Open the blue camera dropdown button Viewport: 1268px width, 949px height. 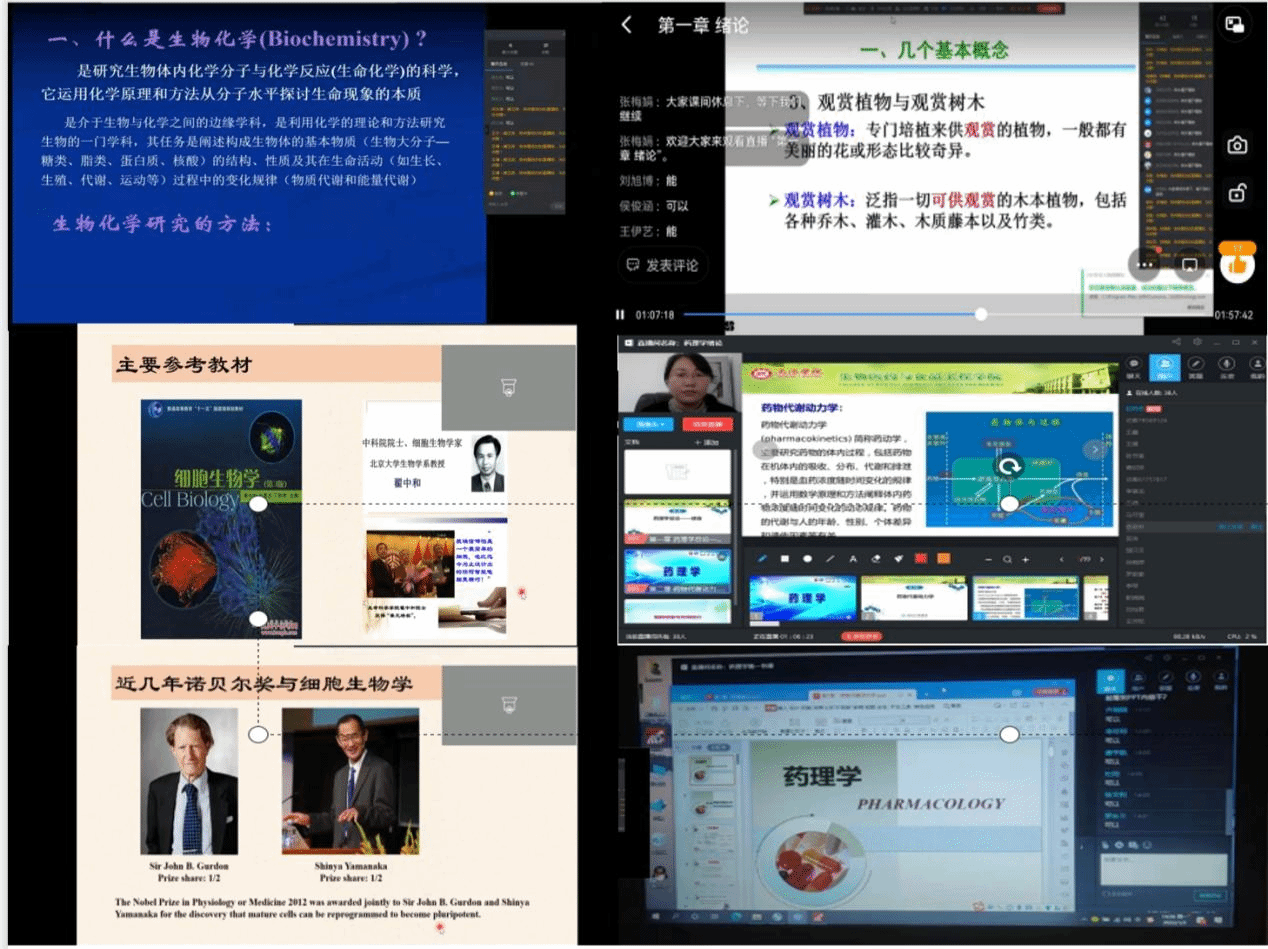coord(648,424)
